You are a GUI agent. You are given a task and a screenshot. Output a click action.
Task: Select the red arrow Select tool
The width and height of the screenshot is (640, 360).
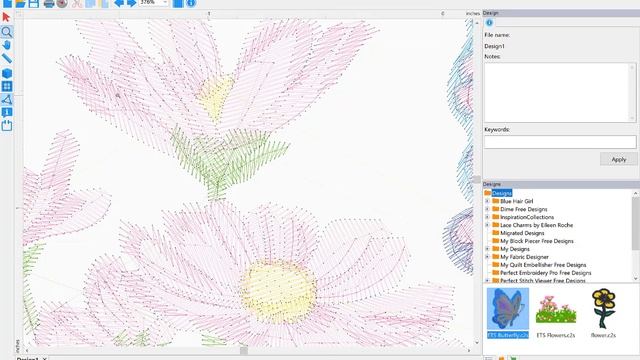point(7,17)
